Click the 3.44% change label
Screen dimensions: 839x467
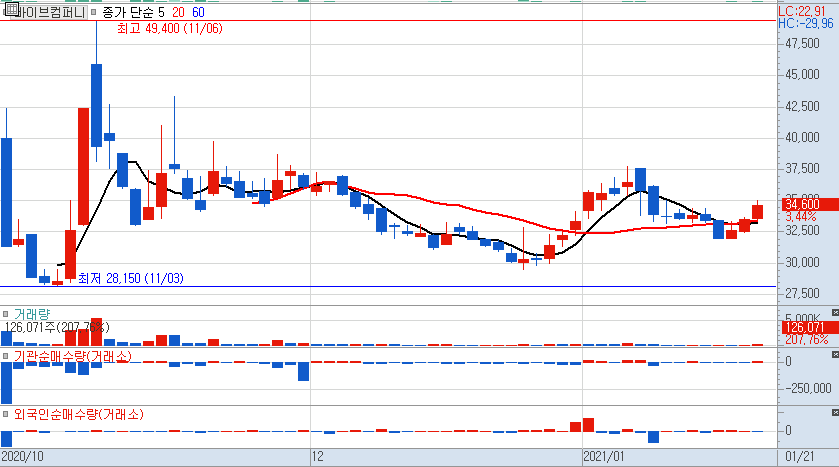pyautogui.click(x=801, y=217)
